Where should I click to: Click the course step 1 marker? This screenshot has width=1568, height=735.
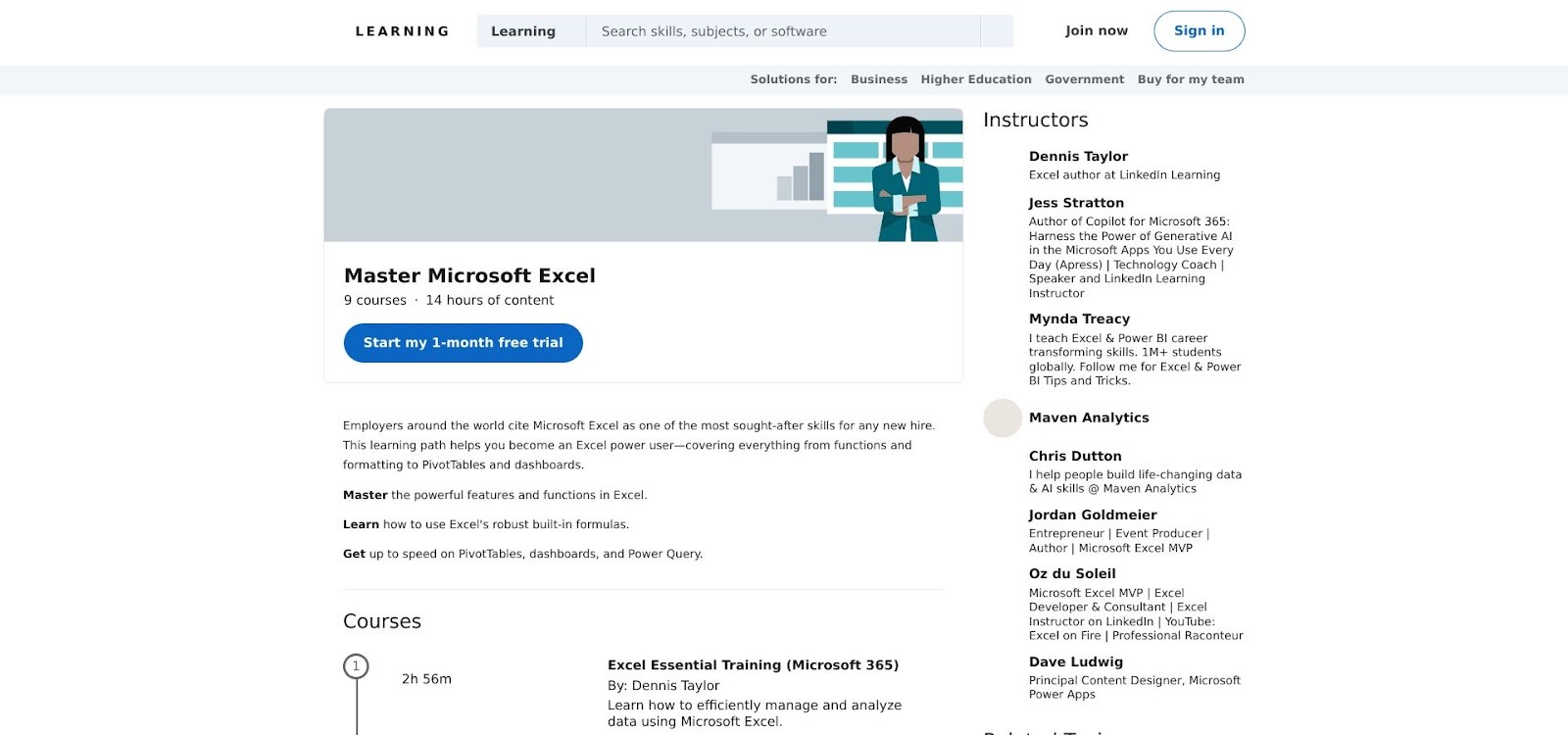[356, 666]
